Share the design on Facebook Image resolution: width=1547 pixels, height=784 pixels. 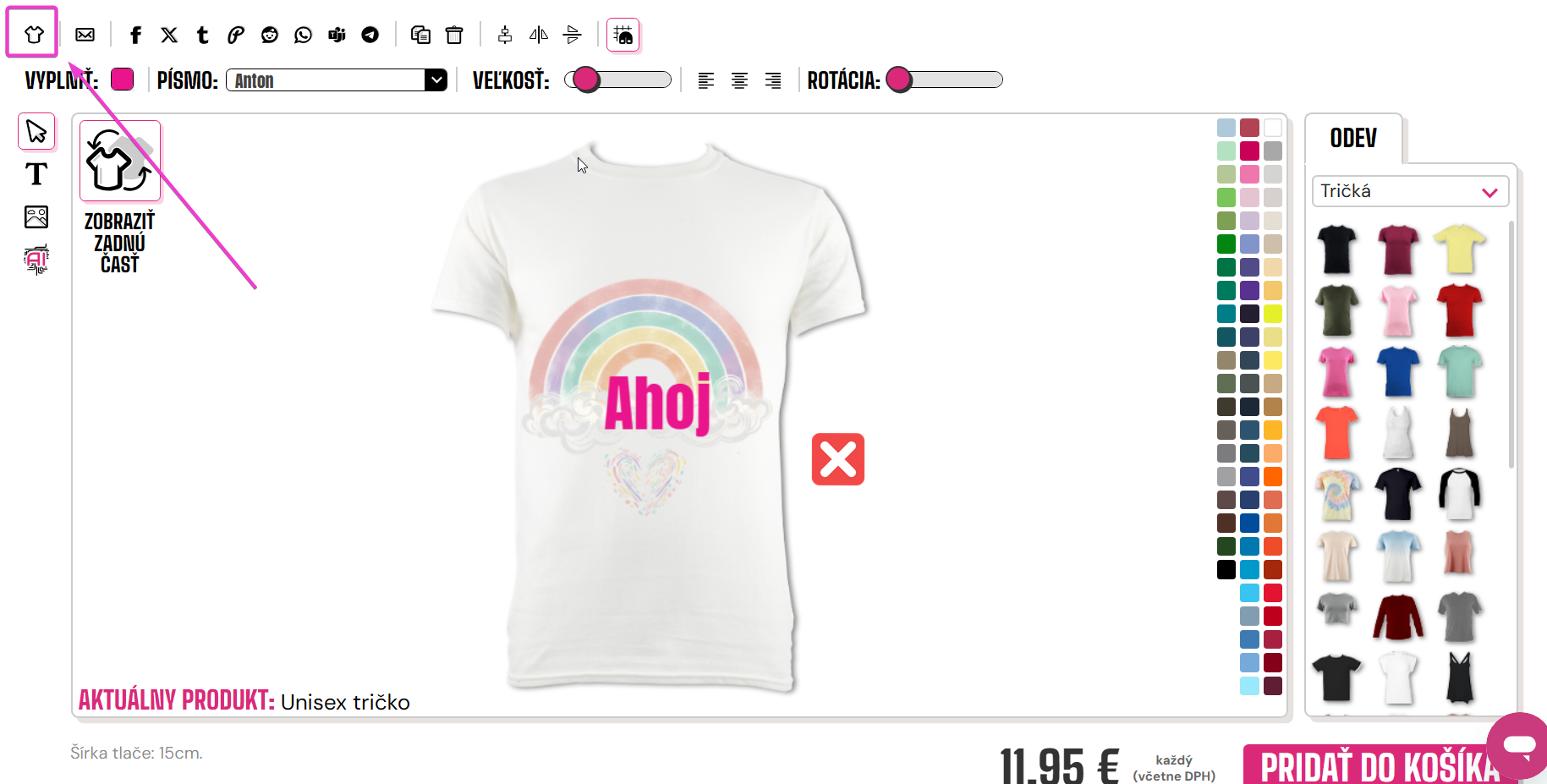tap(135, 35)
